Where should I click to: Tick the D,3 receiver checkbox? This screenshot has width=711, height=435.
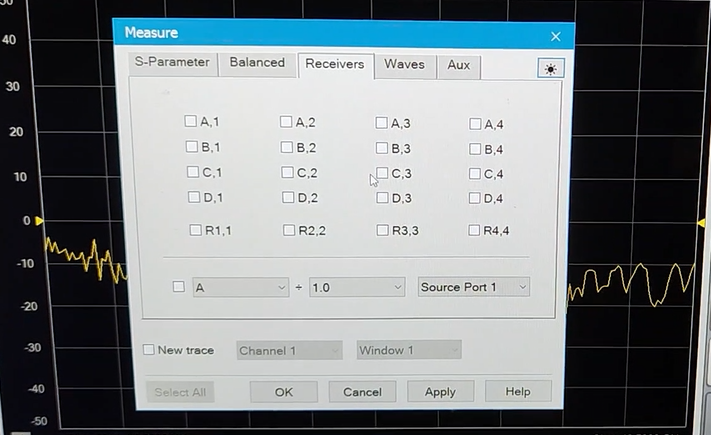point(382,198)
